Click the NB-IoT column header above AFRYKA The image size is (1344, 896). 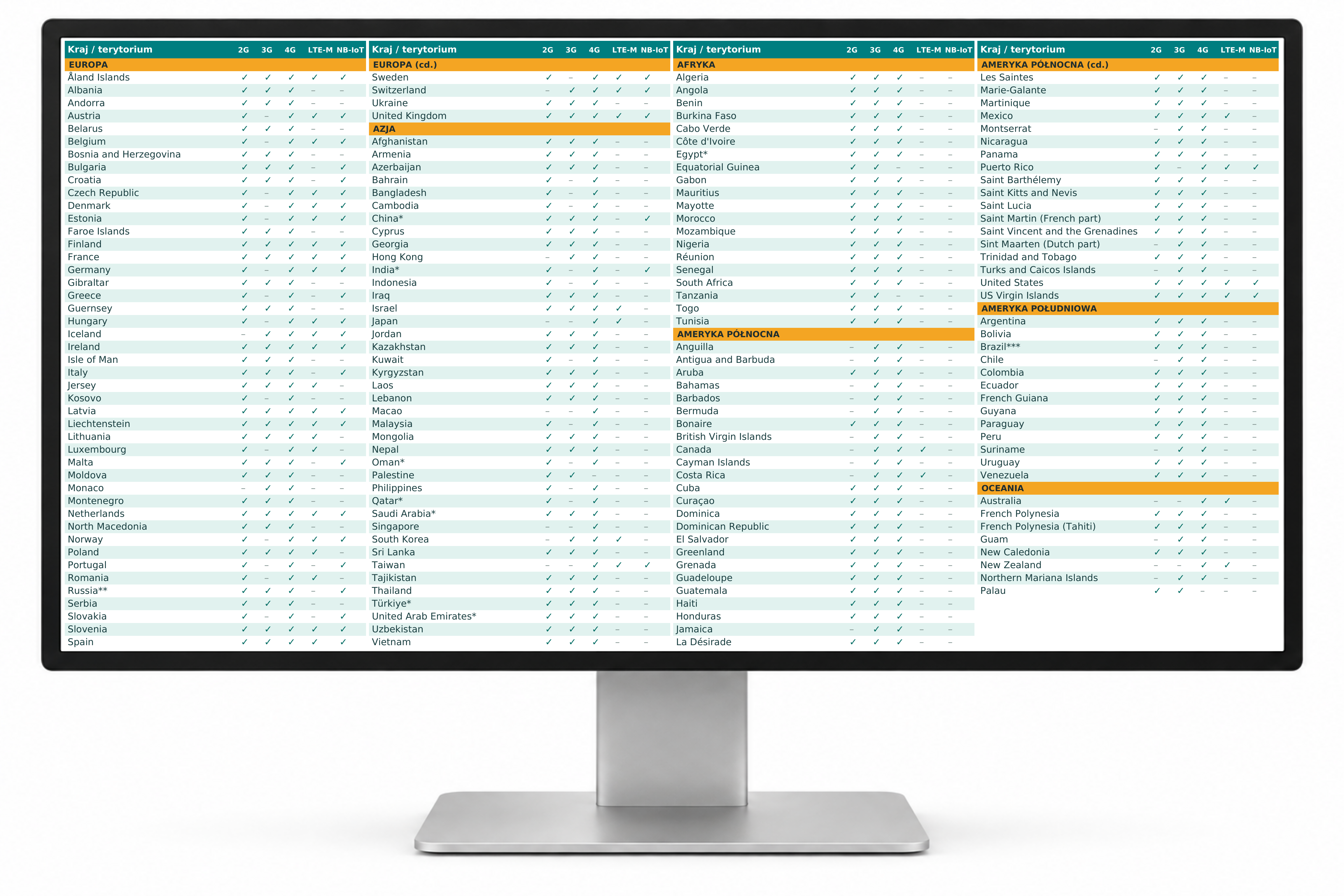pos(958,50)
